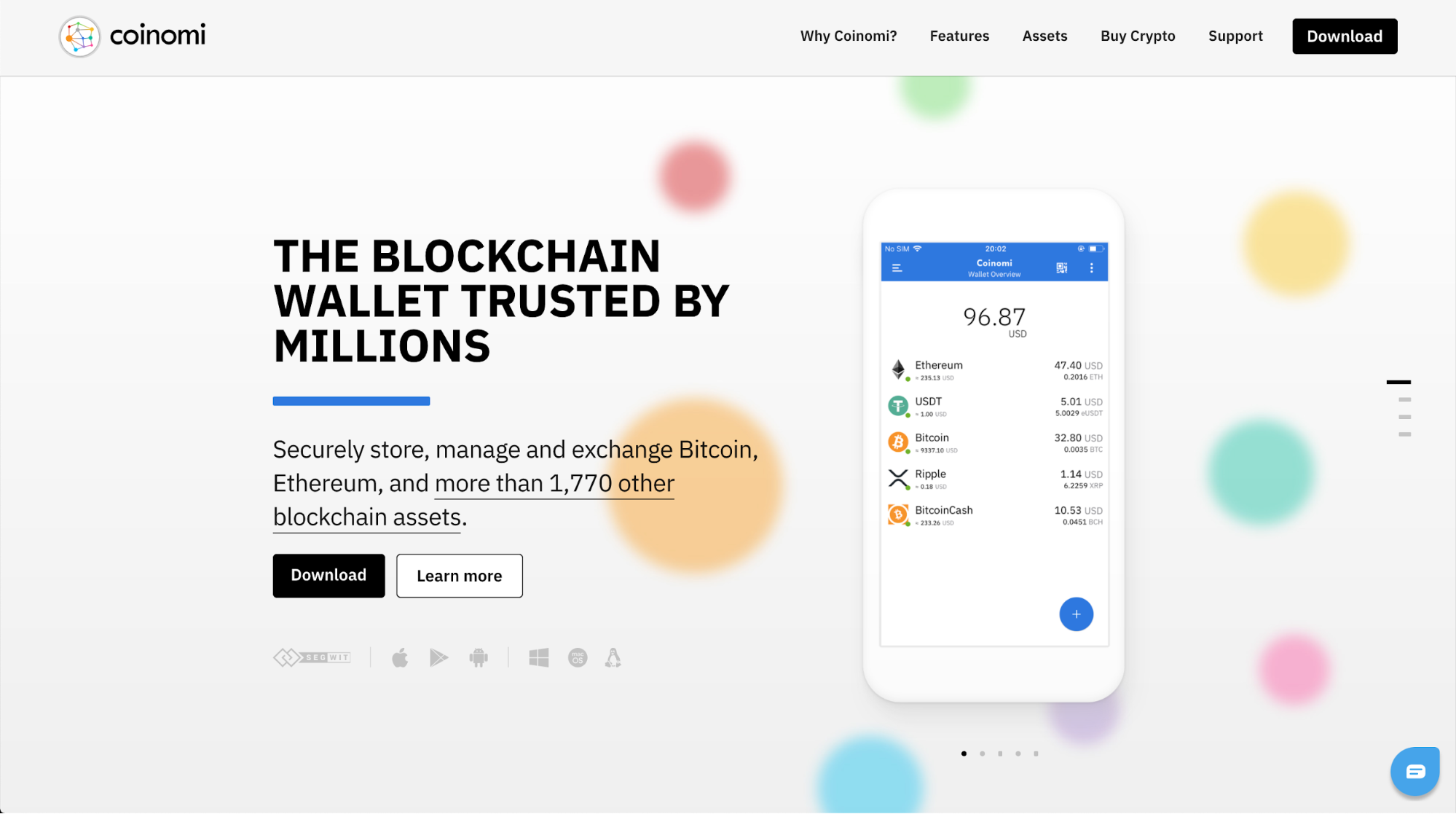Open the Learn more page

point(459,575)
